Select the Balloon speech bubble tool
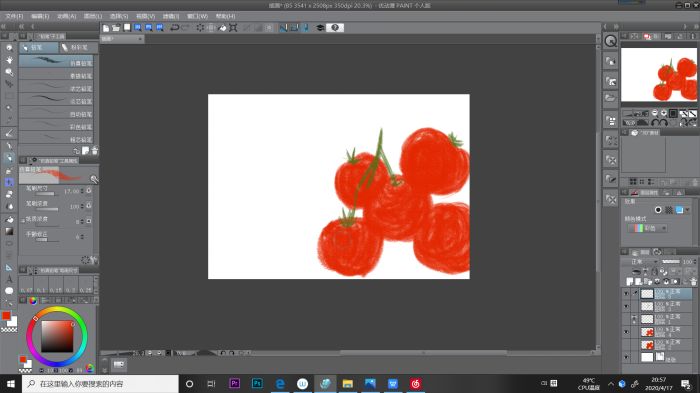700x393 pixels. pos(9,291)
